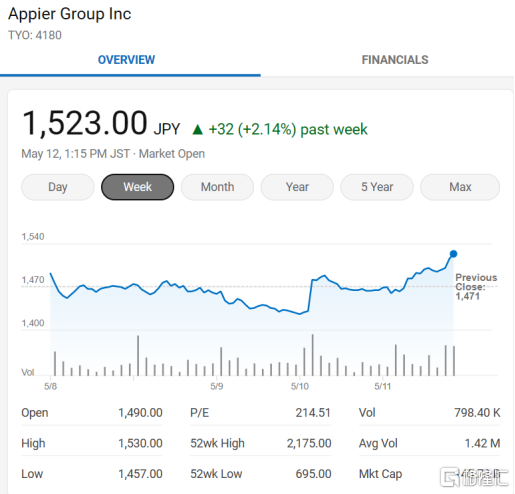The width and height of the screenshot is (515, 494).
Task: Show Max history chart
Action: point(460,187)
